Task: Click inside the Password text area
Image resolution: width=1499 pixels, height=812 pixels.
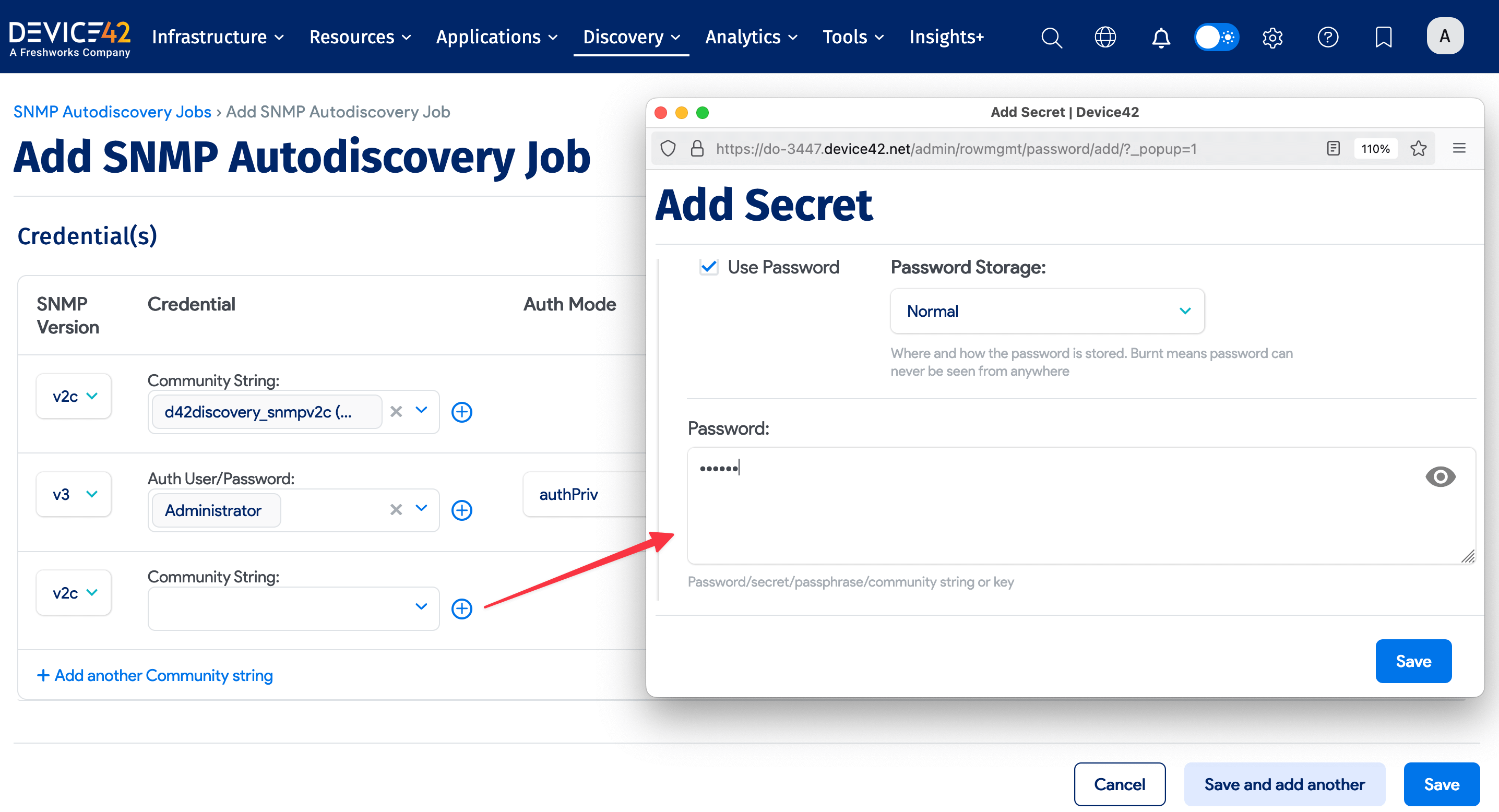Action: point(1048,512)
